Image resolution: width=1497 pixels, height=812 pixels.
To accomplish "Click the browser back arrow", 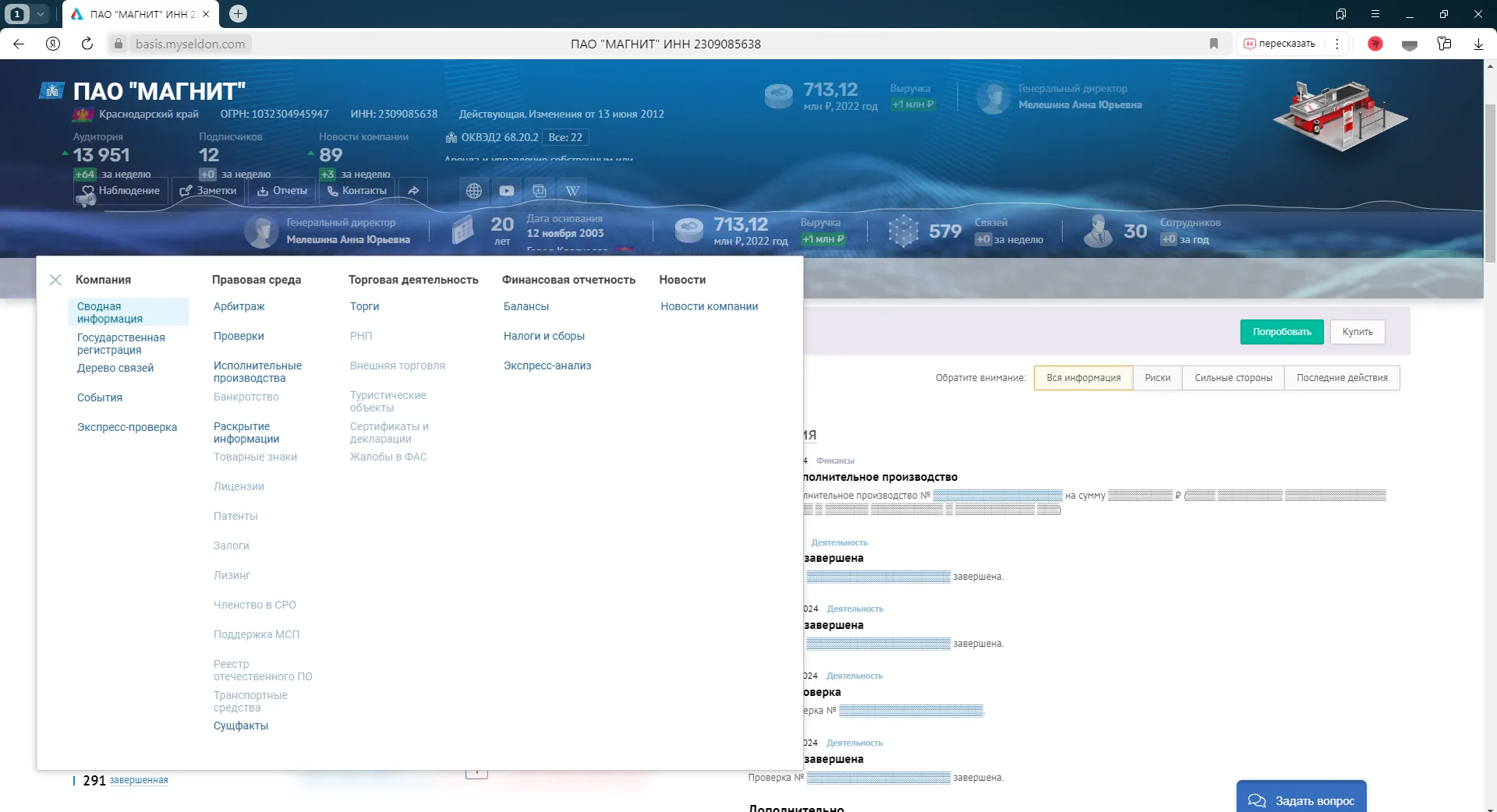I will (x=19, y=44).
